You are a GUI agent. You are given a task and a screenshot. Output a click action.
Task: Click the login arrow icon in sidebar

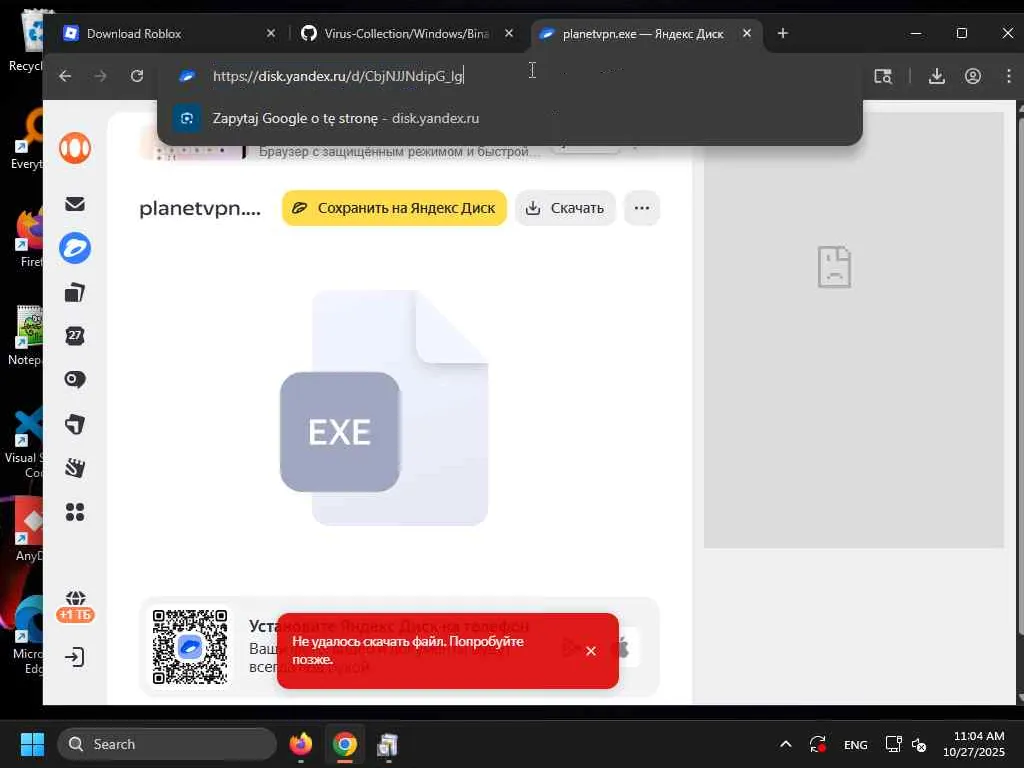[75, 656]
